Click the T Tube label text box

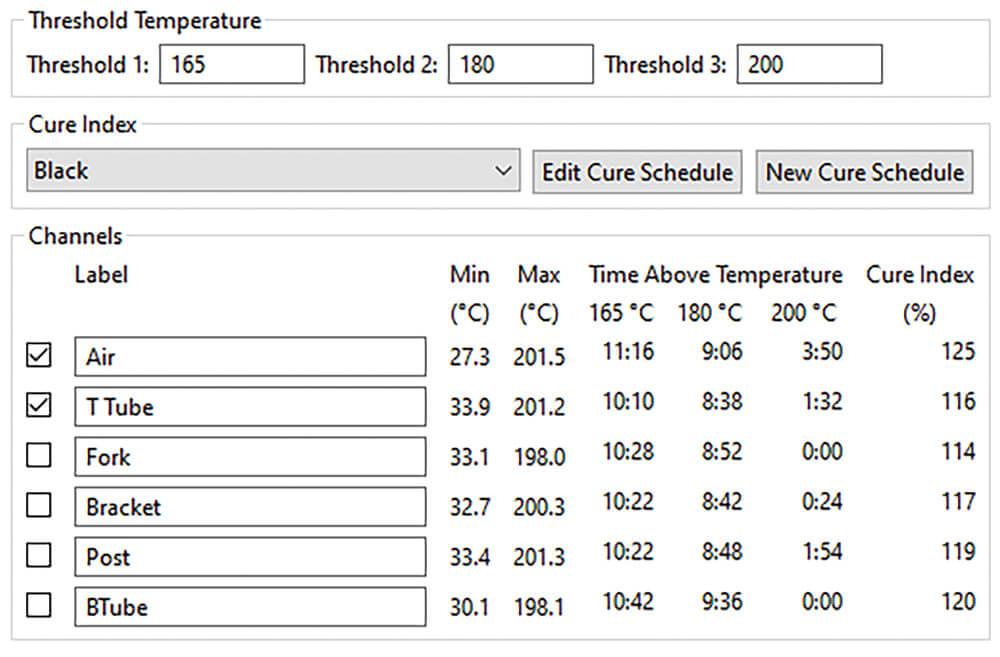point(250,406)
